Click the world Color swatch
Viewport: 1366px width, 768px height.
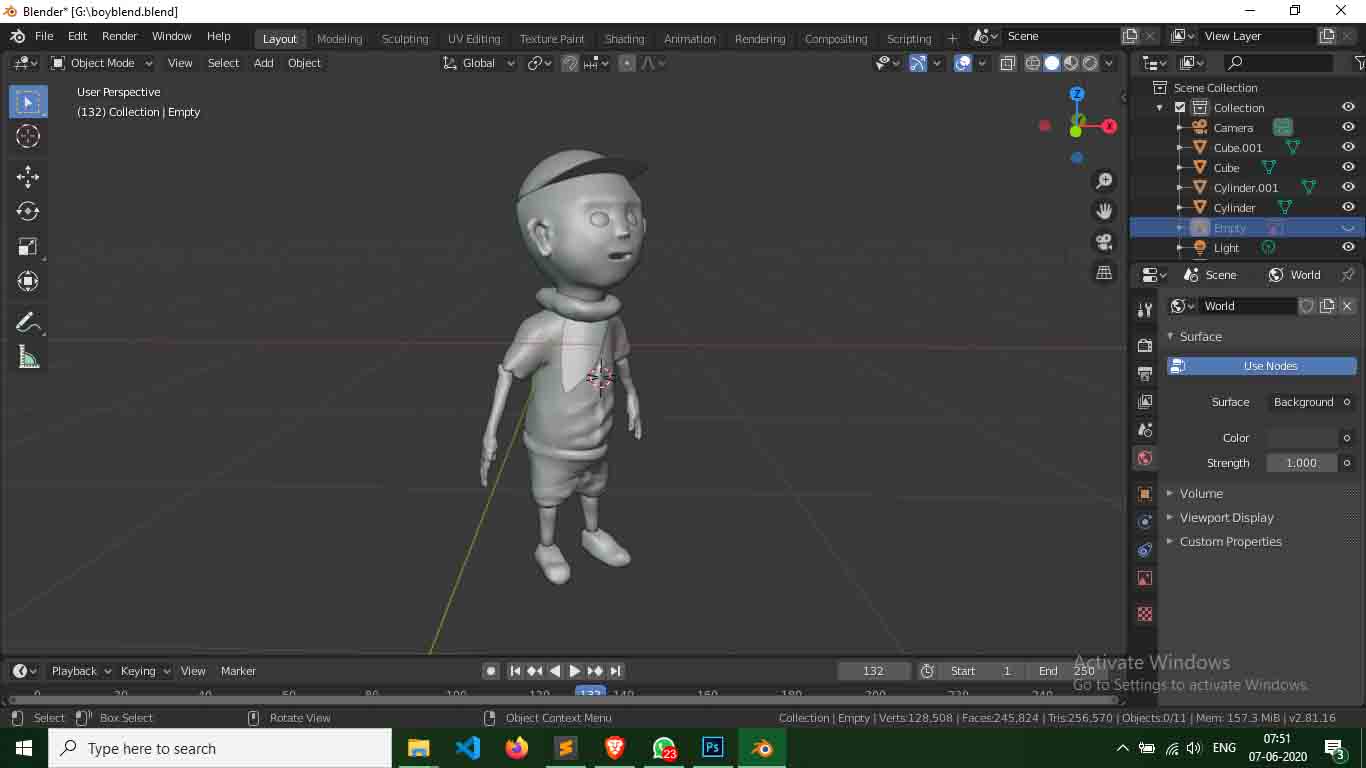click(1302, 438)
